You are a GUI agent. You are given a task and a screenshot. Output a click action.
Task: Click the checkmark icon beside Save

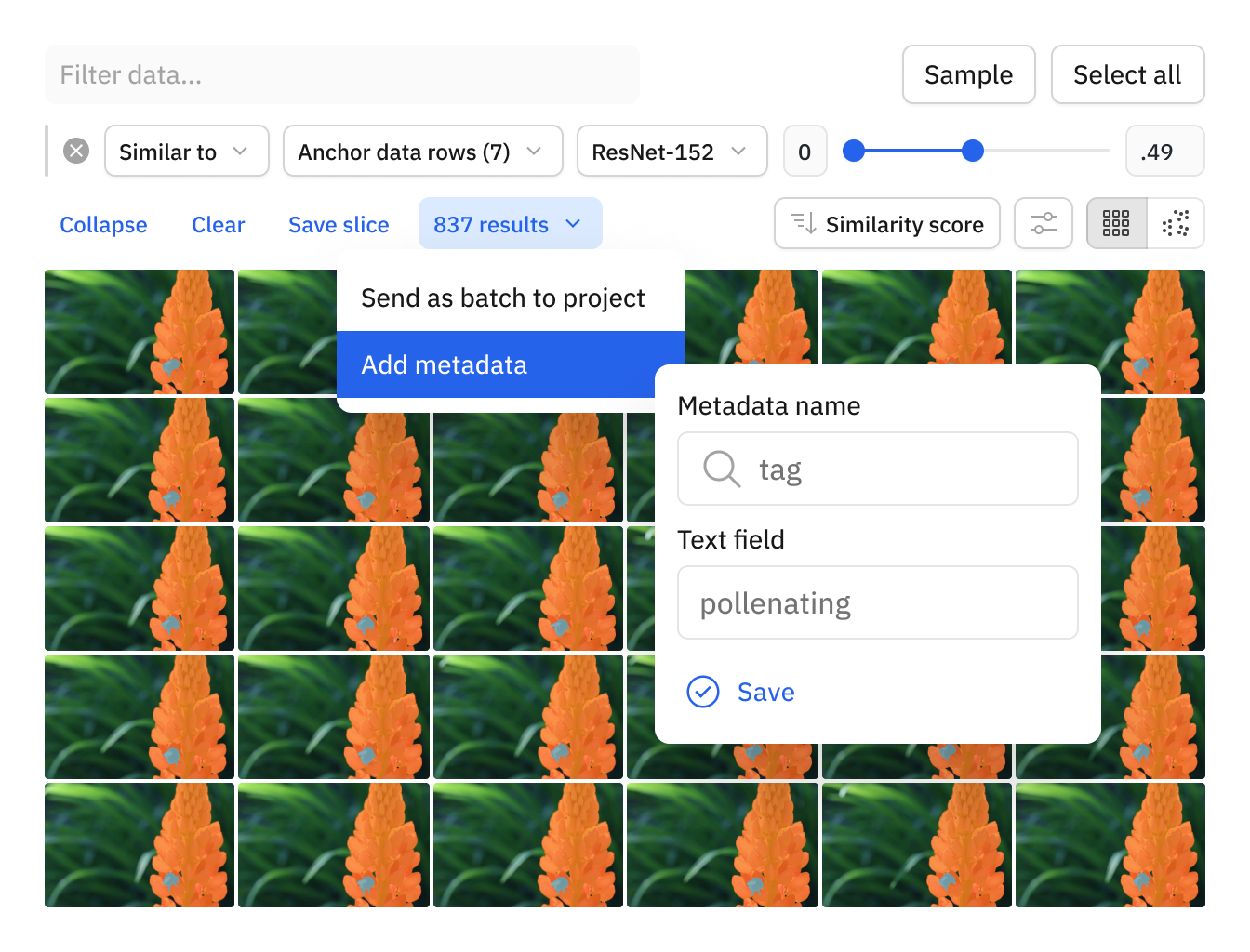click(703, 692)
